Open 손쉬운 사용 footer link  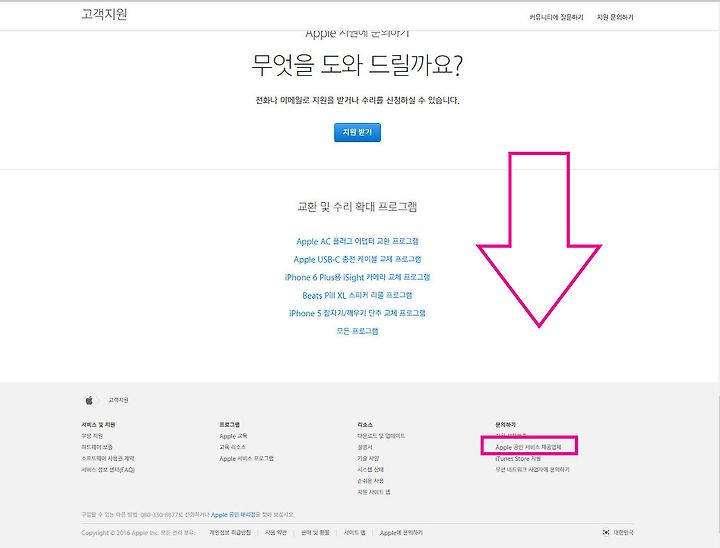370,480
